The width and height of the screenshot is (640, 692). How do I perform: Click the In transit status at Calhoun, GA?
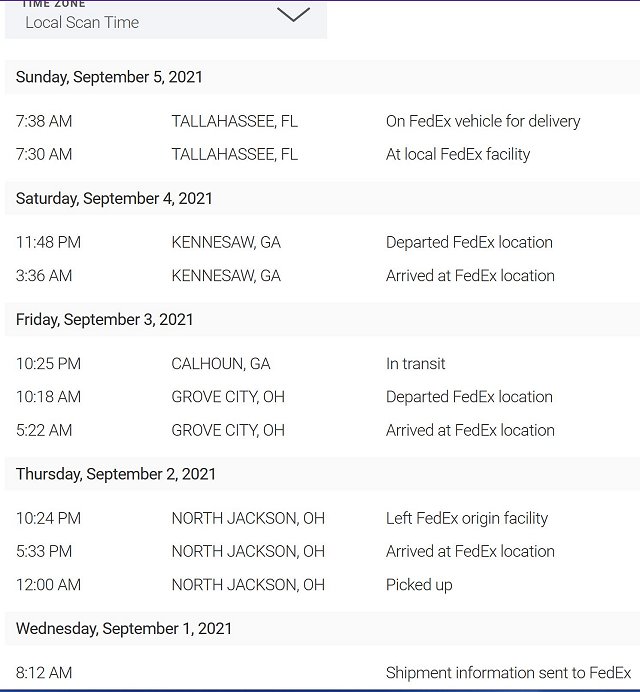415,364
